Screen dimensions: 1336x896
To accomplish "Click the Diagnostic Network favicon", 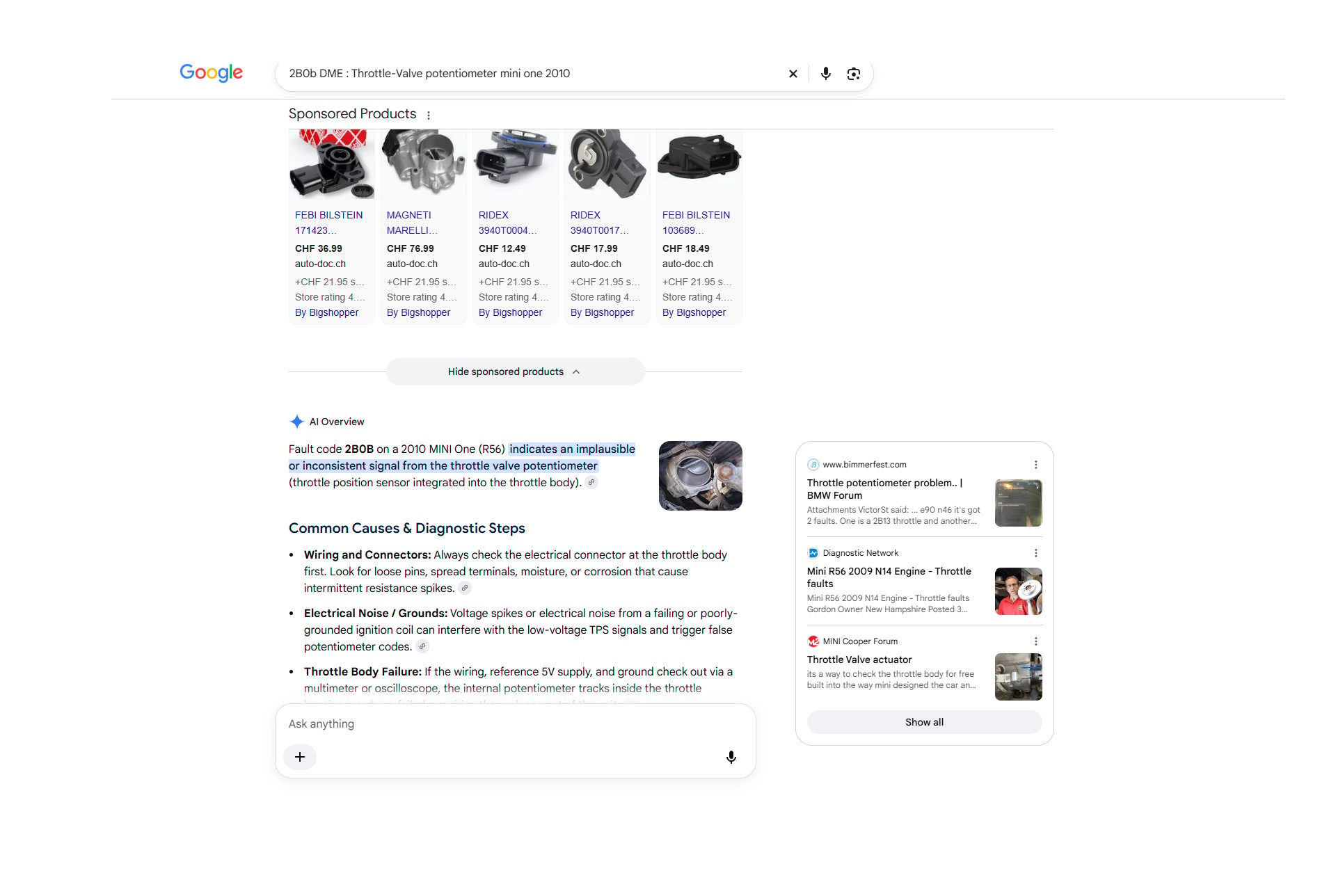I will 813,553.
